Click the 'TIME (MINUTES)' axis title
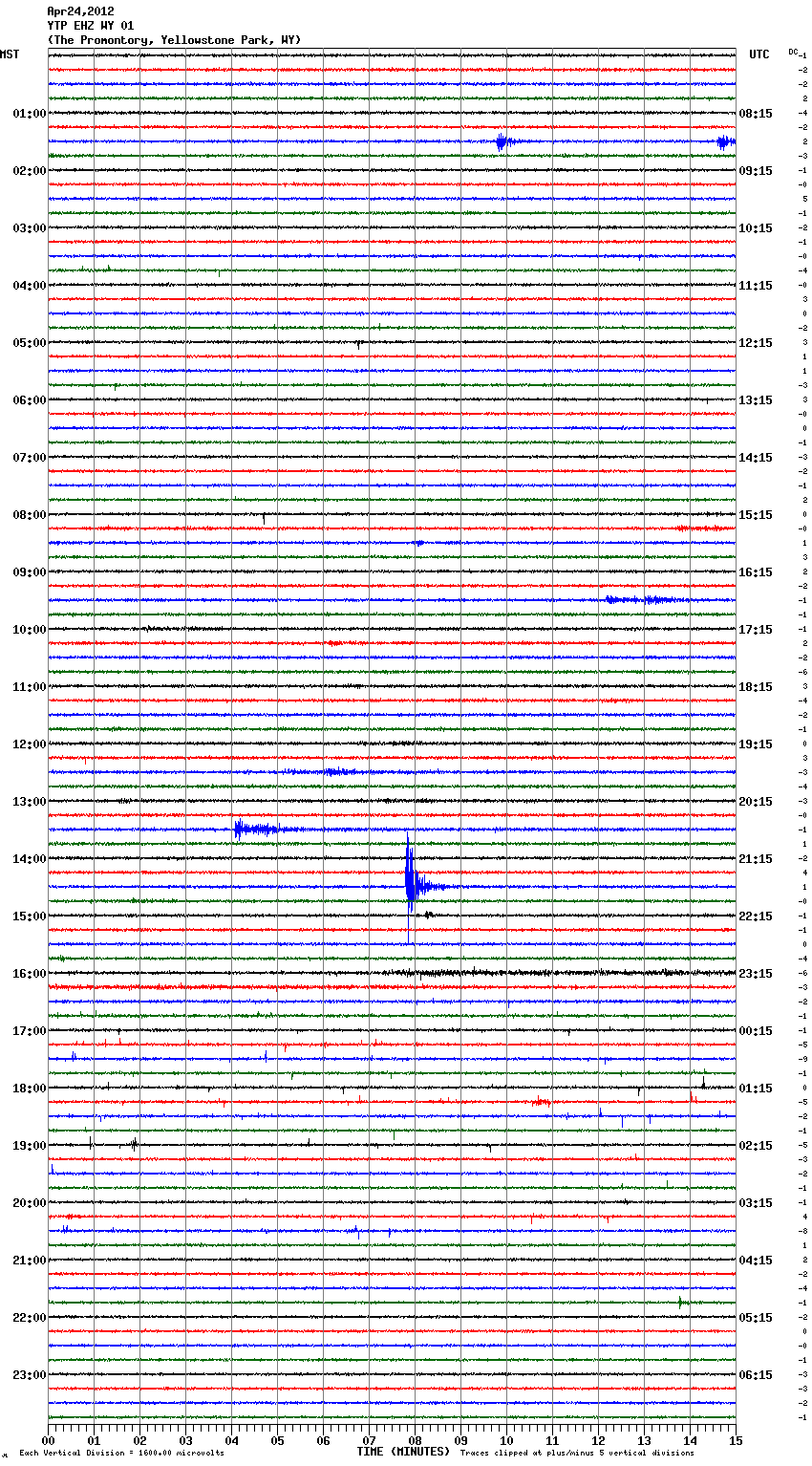Image resolution: width=812 pixels, height=1466 pixels. 403,1452
